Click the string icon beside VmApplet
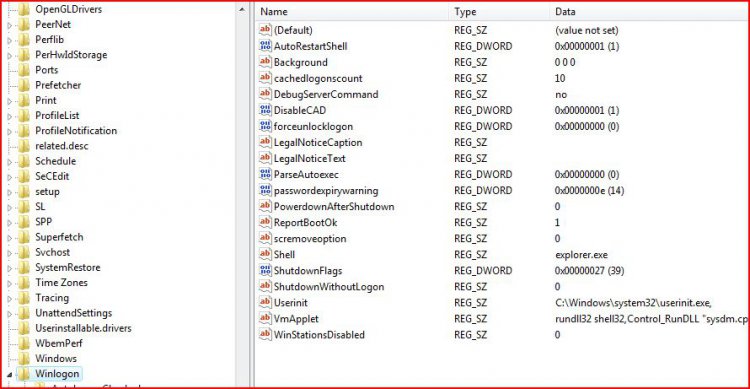750x389 pixels. [x=265, y=318]
